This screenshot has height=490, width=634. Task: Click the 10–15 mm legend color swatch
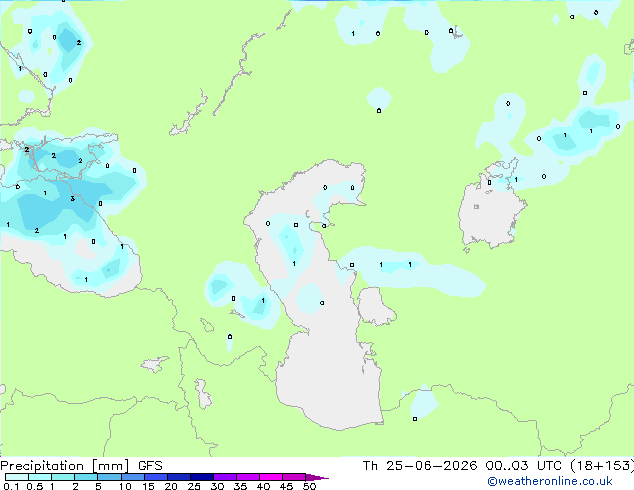pos(132,477)
